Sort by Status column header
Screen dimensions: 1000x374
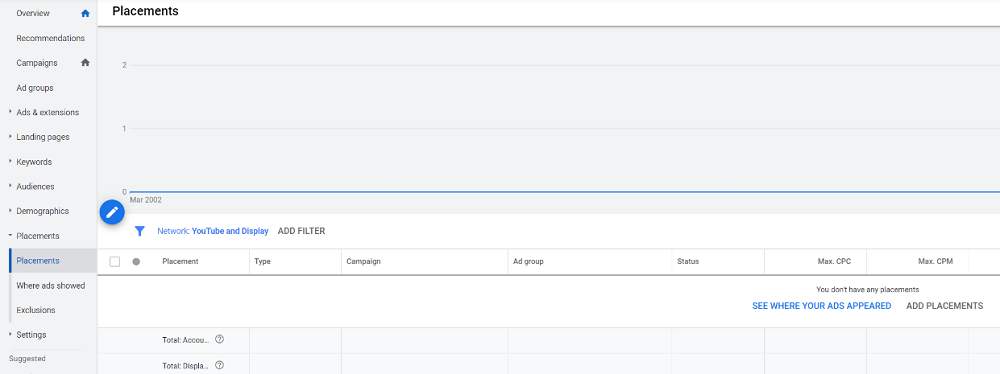tap(688, 262)
